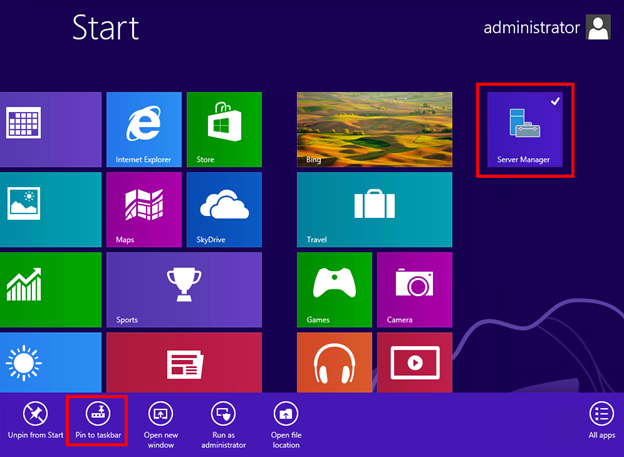The image size is (624, 457).
Task: Open the Sports trophy tile
Action: point(184,290)
